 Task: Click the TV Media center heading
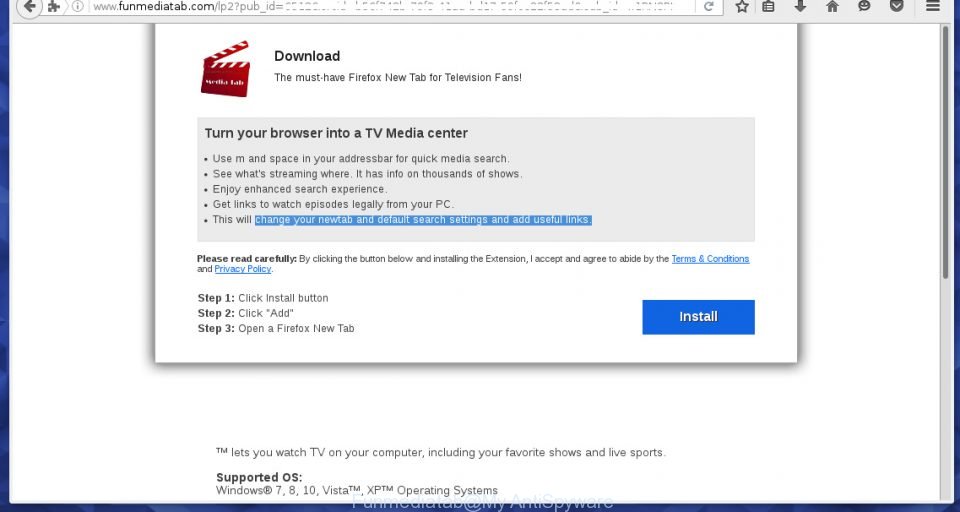point(336,134)
